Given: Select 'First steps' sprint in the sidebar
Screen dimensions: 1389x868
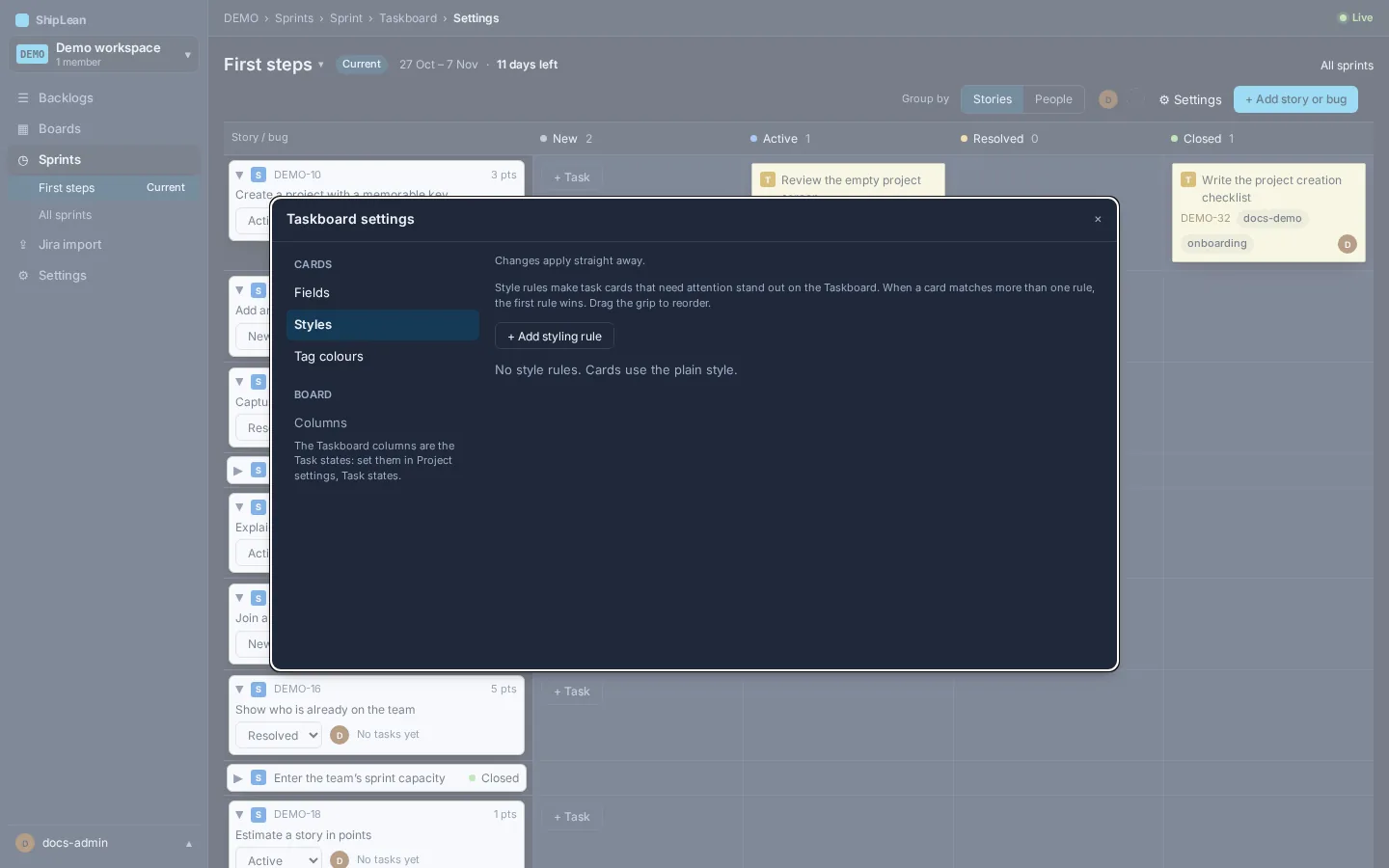Looking at the screenshot, I should pyautogui.click(x=104, y=188).
